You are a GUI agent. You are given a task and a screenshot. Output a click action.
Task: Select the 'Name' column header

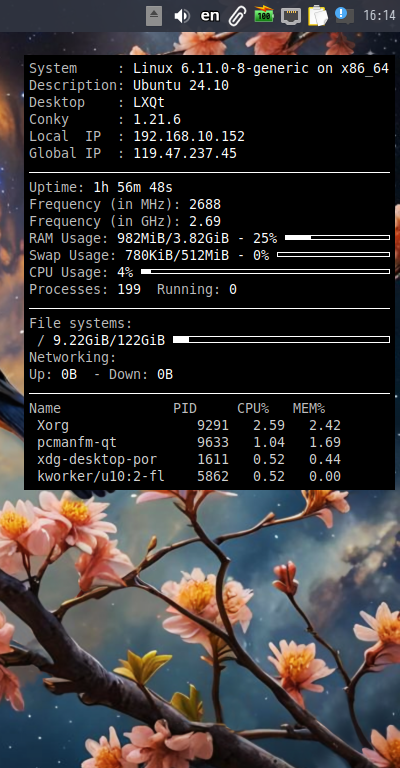click(45, 408)
